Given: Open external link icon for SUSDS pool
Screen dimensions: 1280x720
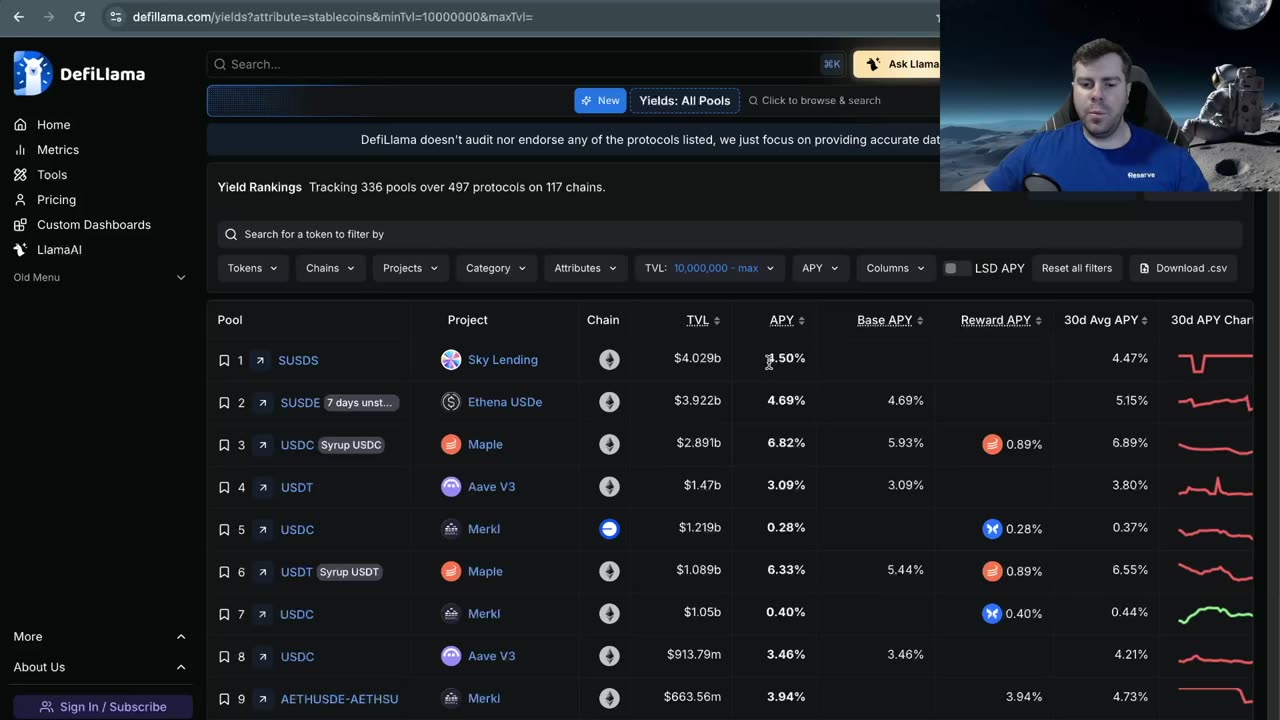Looking at the screenshot, I should click(x=260, y=360).
